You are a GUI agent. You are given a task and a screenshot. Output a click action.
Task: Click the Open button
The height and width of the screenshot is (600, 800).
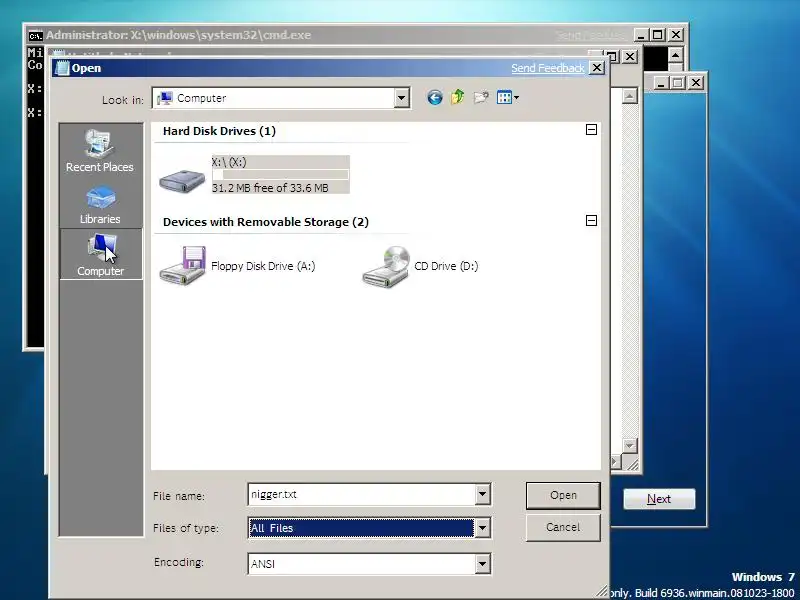[x=563, y=495]
